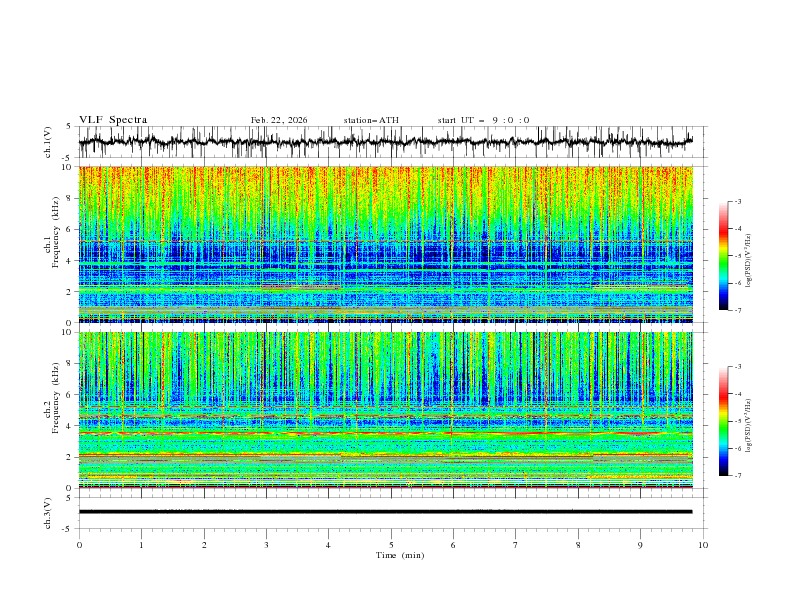The image size is (792, 612).
Task: Click the time axis tick label '3'
Action: click(266, 545)
